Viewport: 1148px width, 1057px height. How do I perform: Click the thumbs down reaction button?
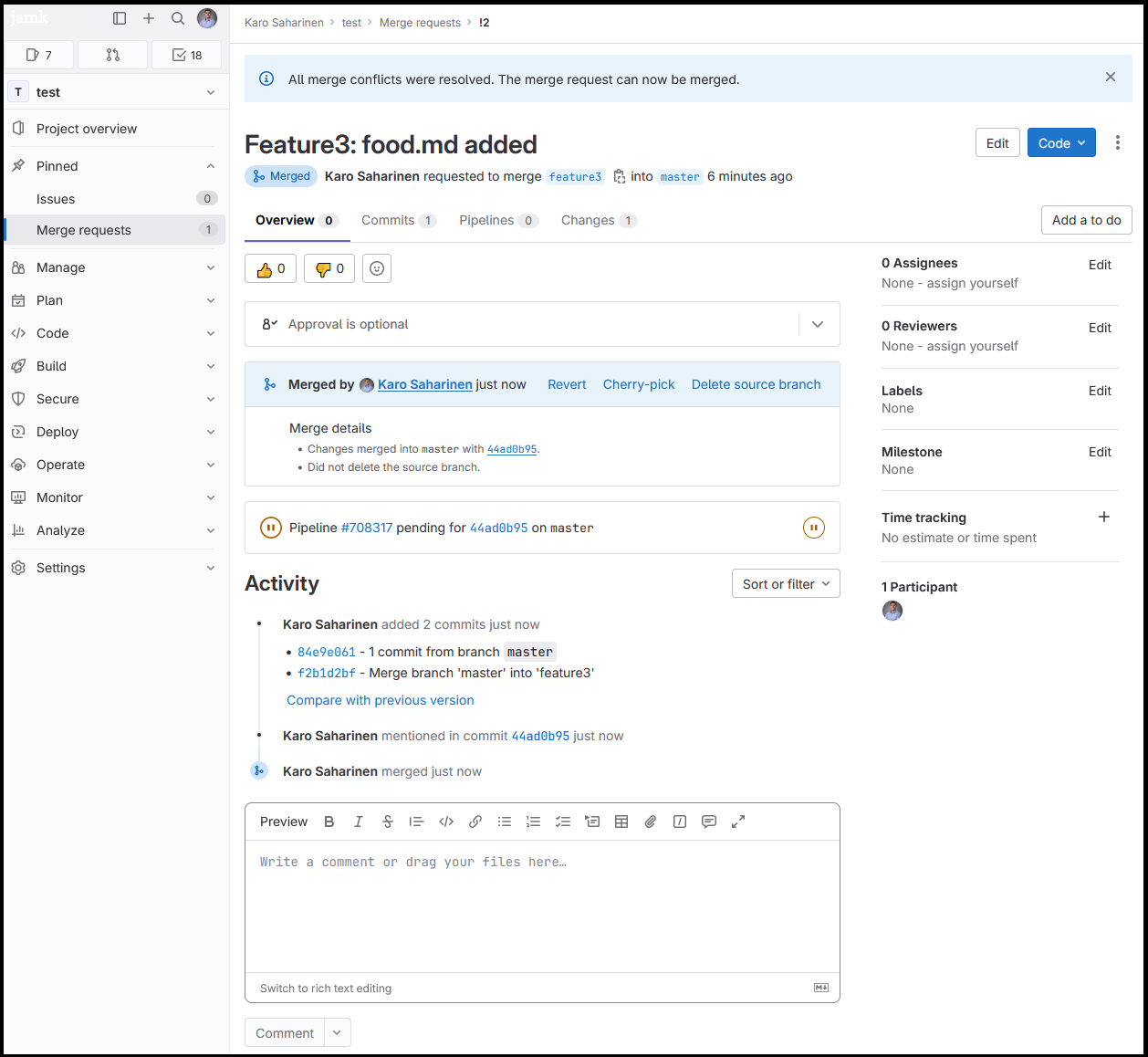(x=329, y=268)
